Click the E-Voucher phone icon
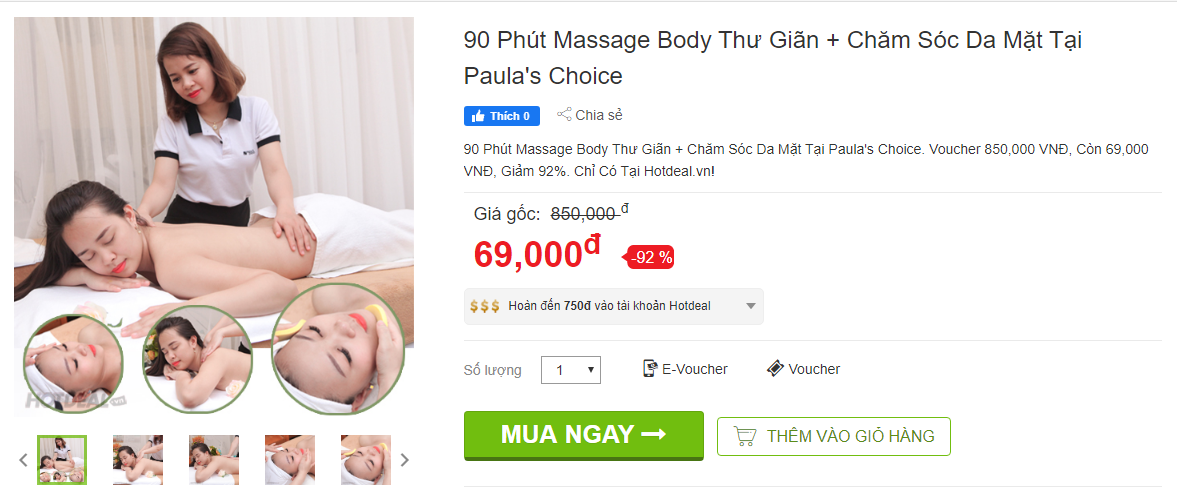 (x=650, y=369)
